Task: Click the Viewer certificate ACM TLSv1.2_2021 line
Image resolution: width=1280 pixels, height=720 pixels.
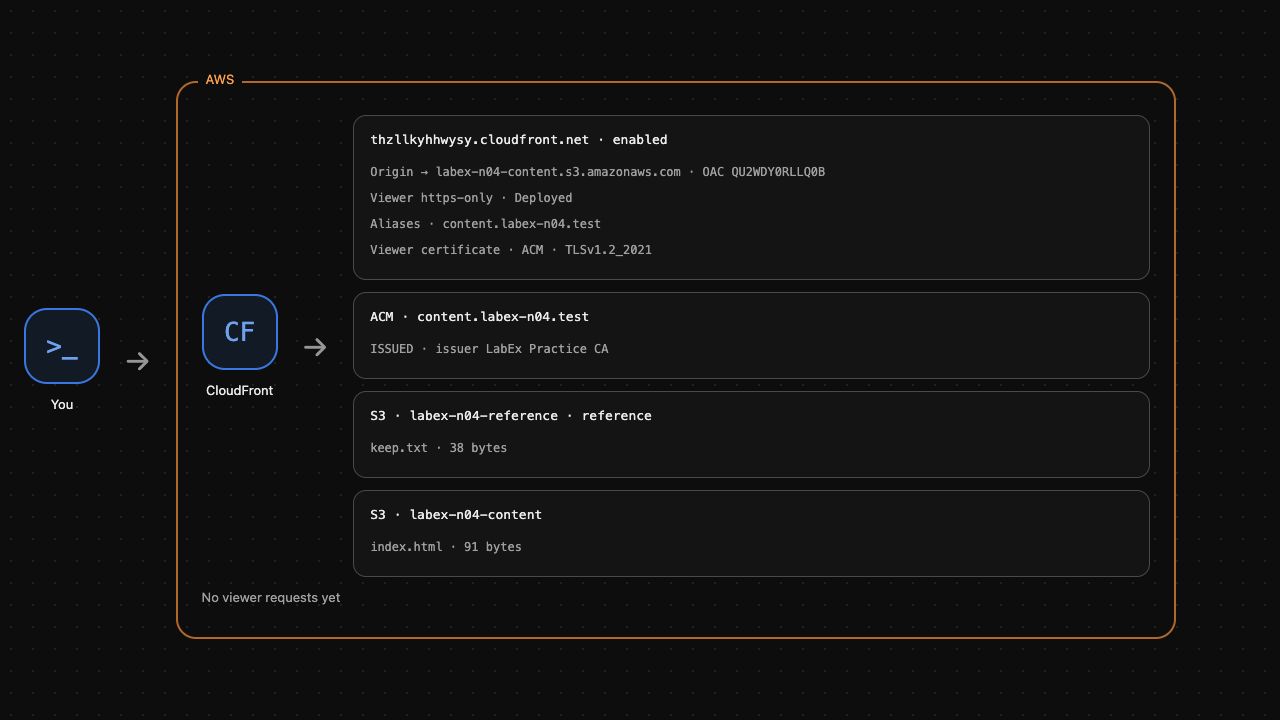Action: (511, 250)
